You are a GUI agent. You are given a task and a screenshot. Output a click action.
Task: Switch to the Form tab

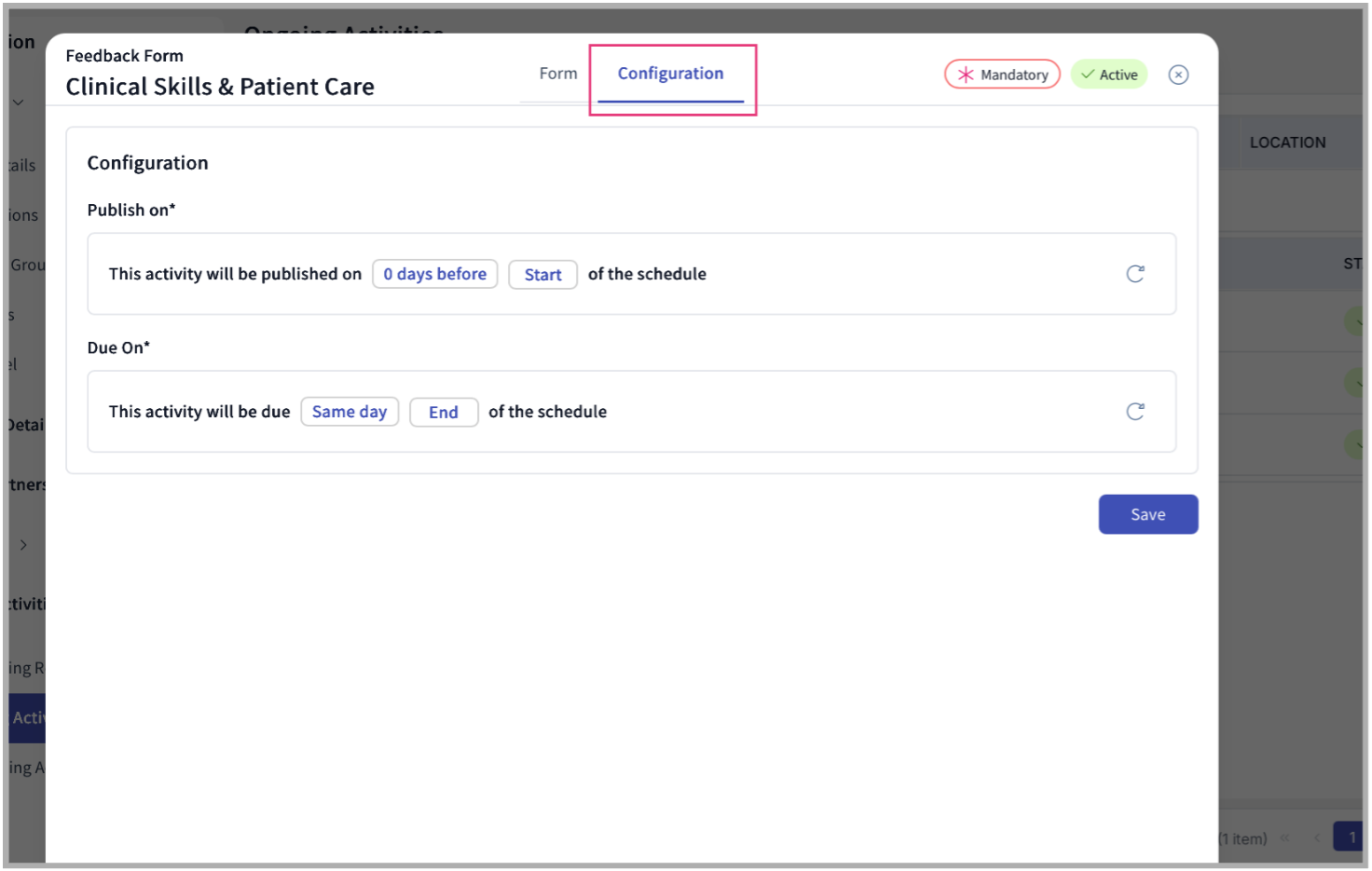(557, 73)
